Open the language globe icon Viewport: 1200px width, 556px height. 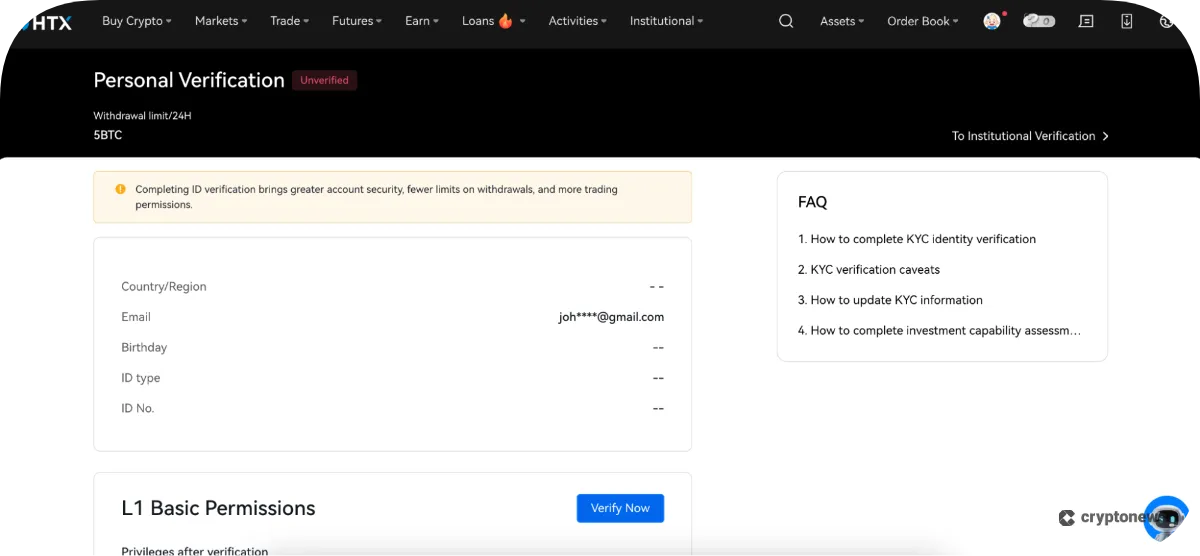[x=1166, y=21]
